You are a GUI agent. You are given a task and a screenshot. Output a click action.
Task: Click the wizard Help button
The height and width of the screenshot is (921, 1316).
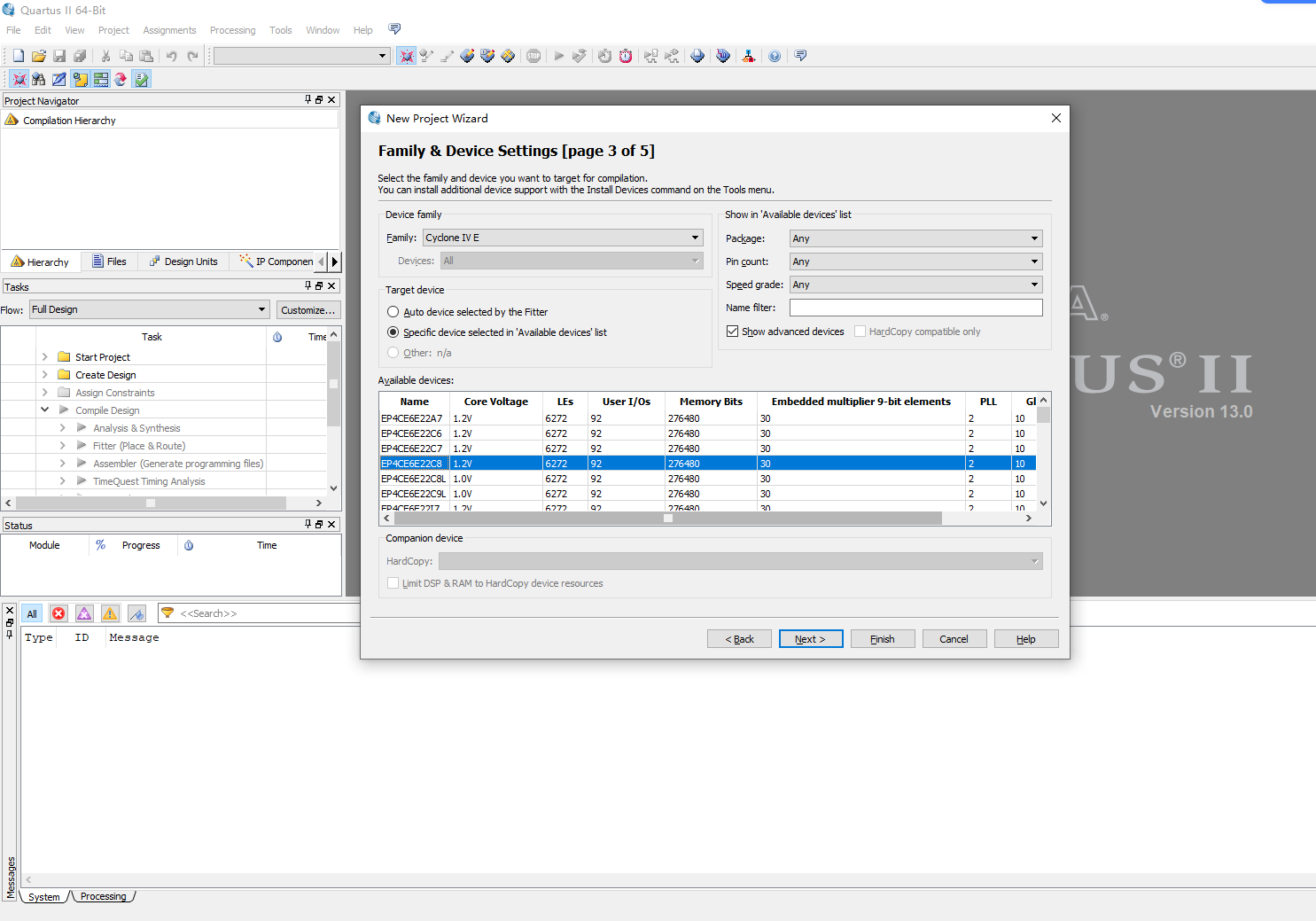pyautogui.click(x=1026, y=639)
